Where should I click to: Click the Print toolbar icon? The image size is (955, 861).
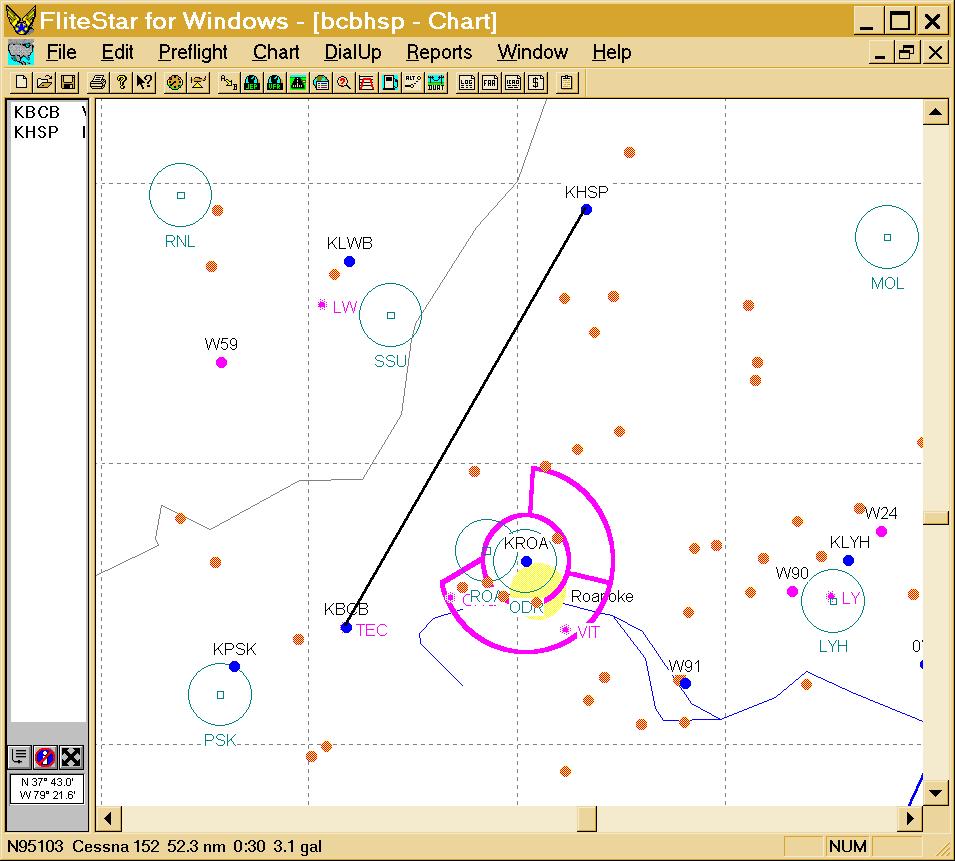click(x=97, y=82)
